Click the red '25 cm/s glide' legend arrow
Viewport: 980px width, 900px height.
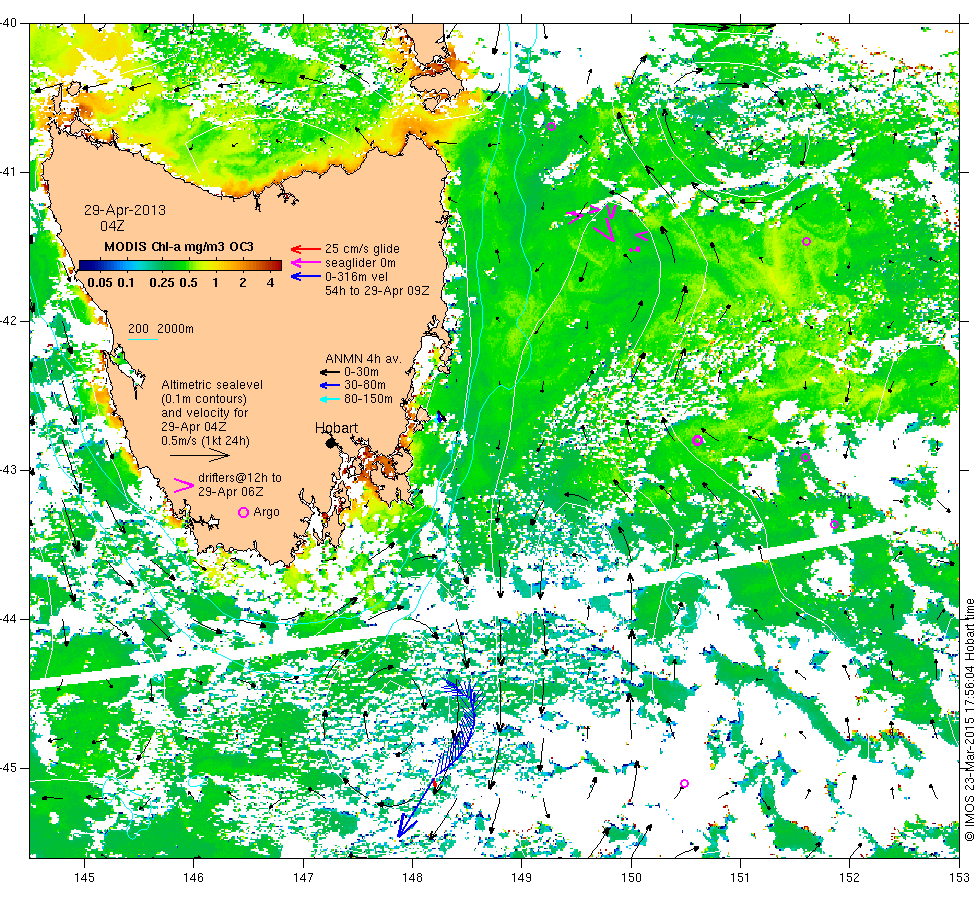[x=306, y=249]
